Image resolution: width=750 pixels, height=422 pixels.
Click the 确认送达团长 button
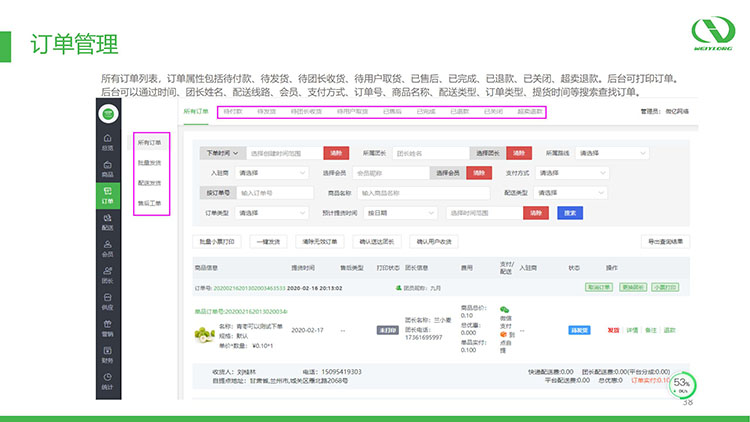tap(377, 242)
